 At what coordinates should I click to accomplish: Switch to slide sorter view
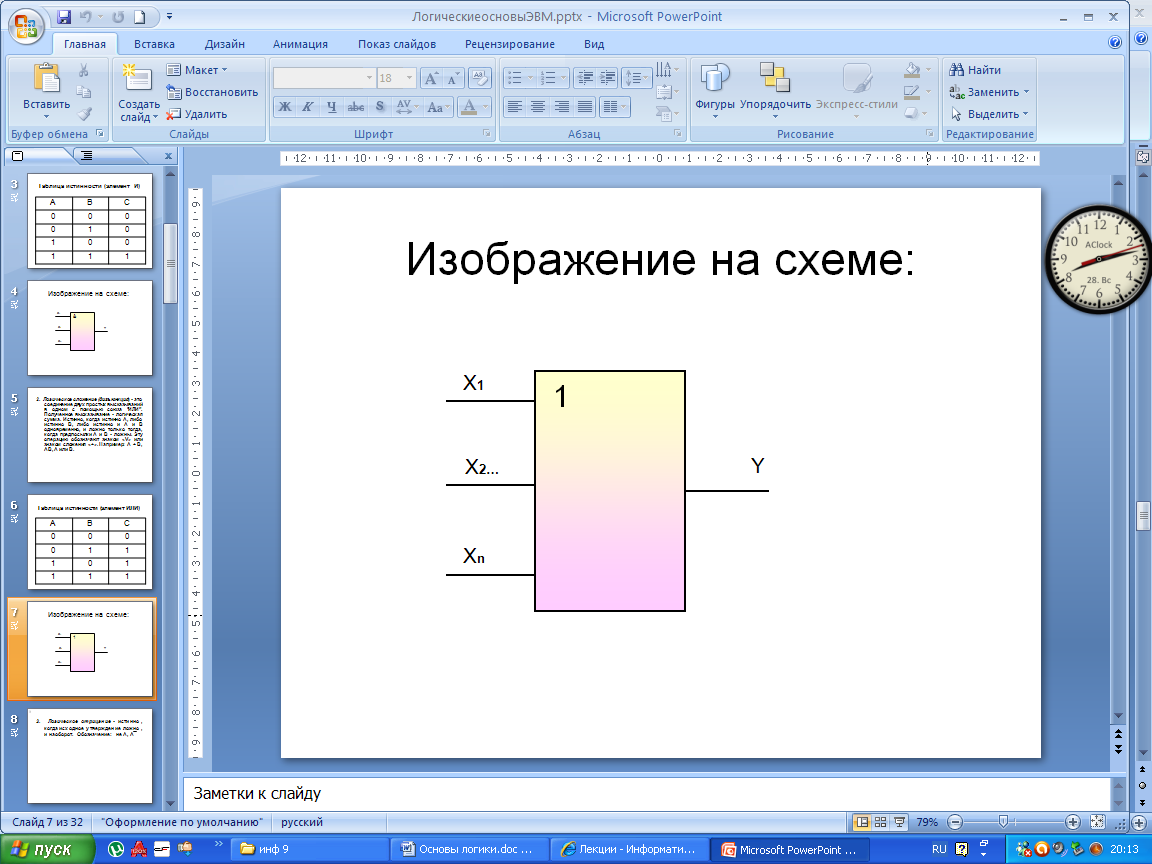coord(880,822)
